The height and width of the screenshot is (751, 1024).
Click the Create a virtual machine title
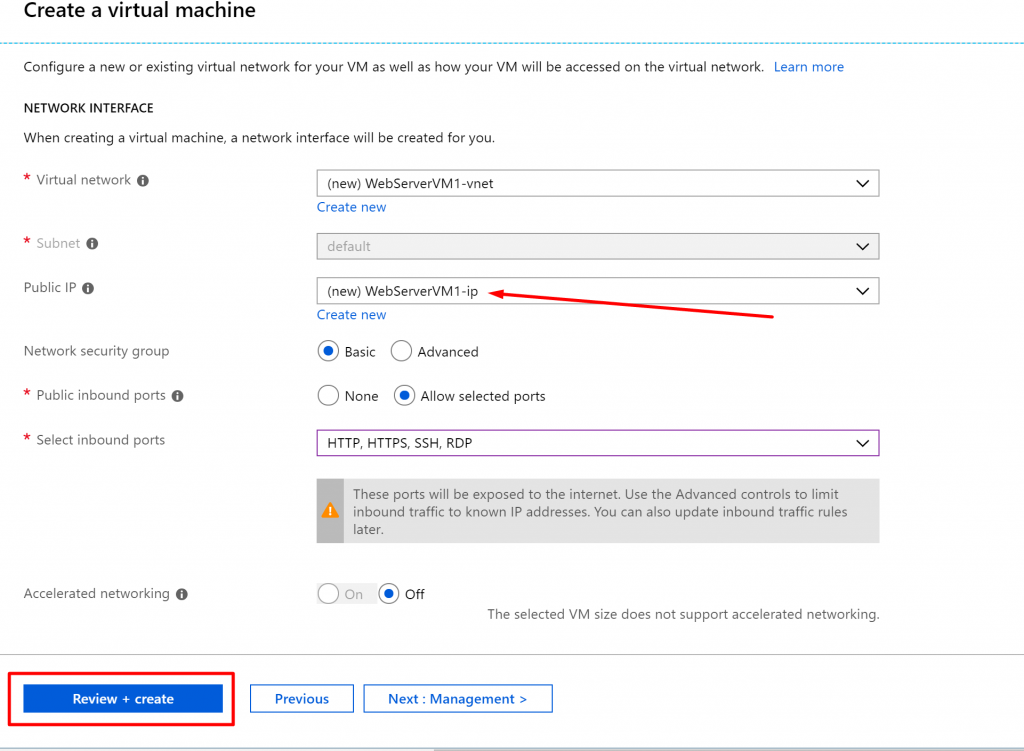coord(140,10)
